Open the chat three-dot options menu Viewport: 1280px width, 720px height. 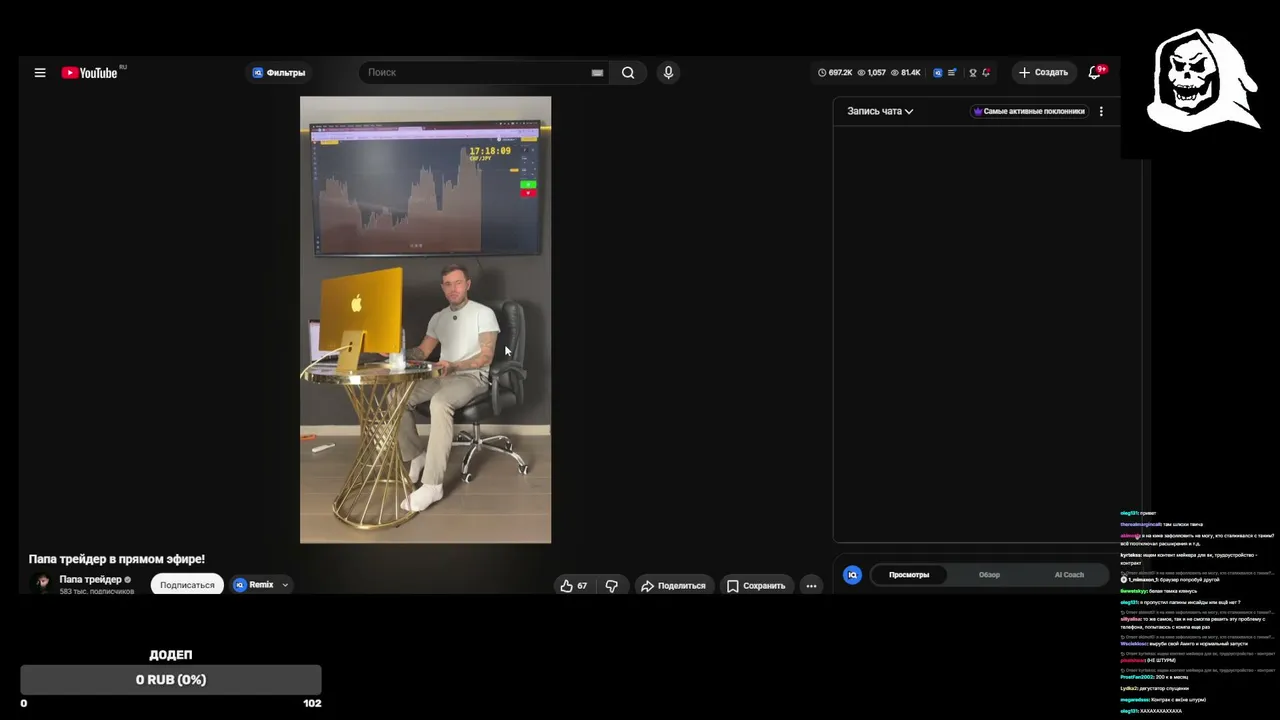(x=1101, y=111)
